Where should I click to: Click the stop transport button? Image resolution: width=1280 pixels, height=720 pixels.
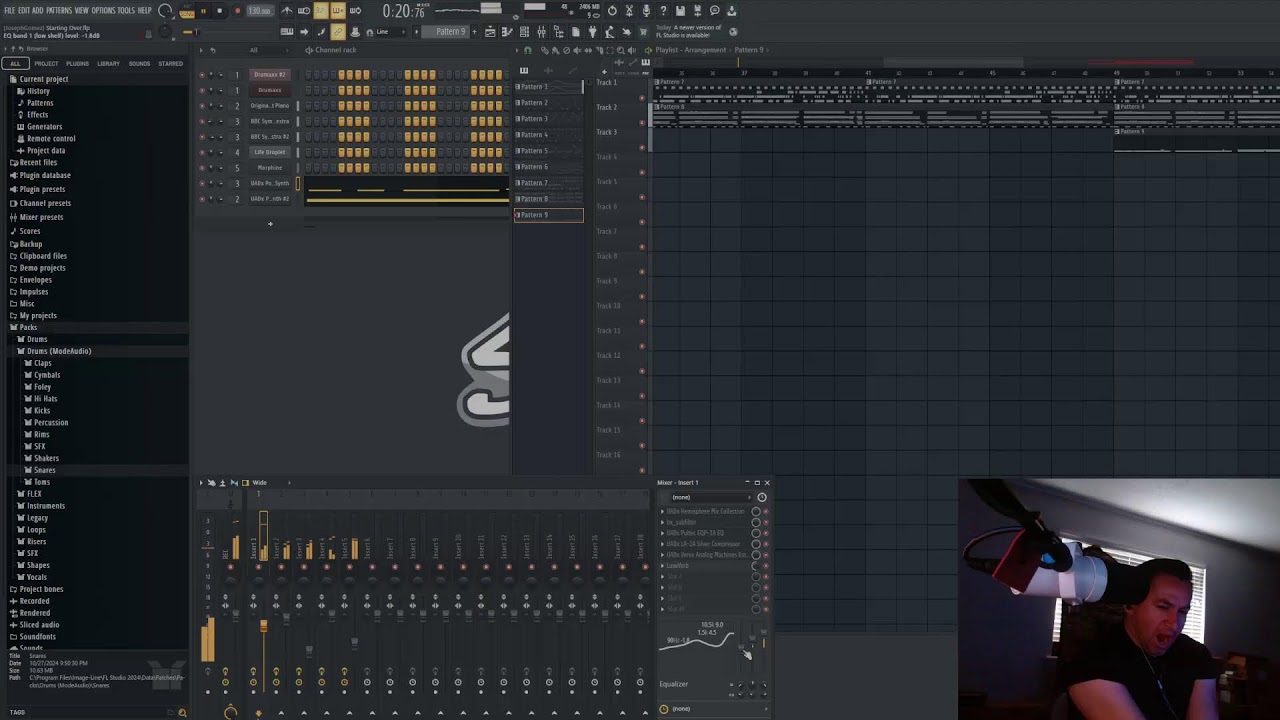point(220,11)
